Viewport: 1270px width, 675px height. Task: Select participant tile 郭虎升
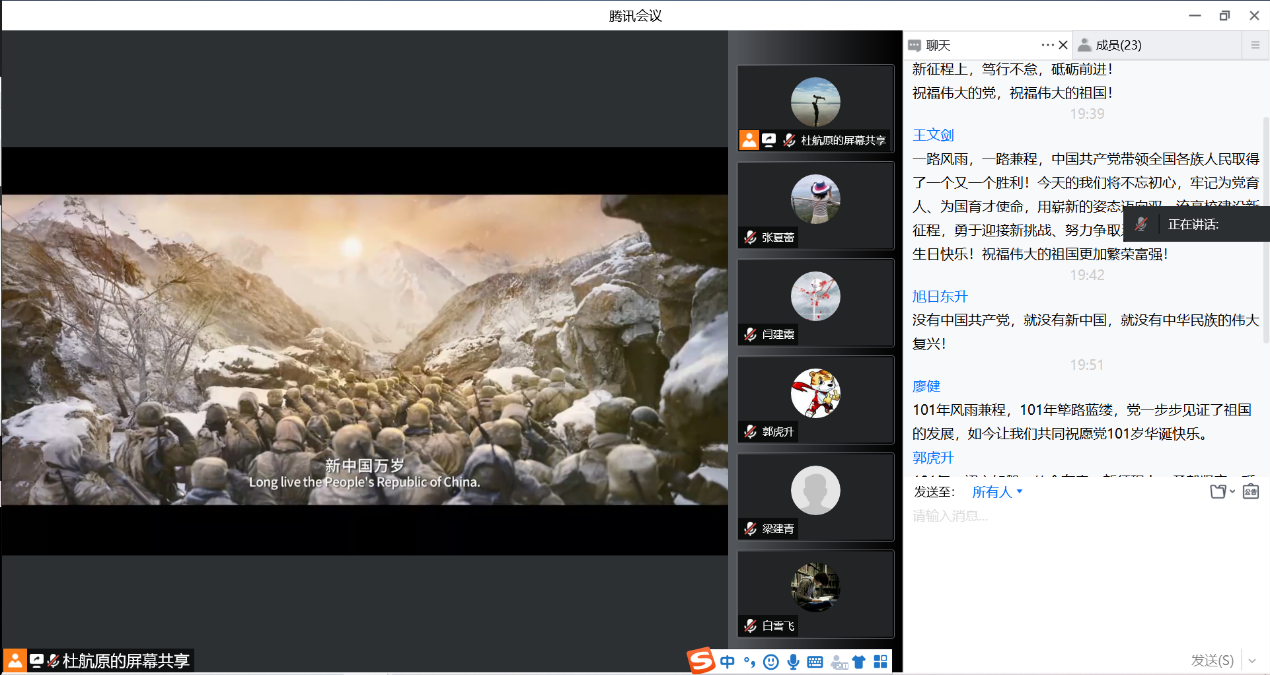click(815, 399)
